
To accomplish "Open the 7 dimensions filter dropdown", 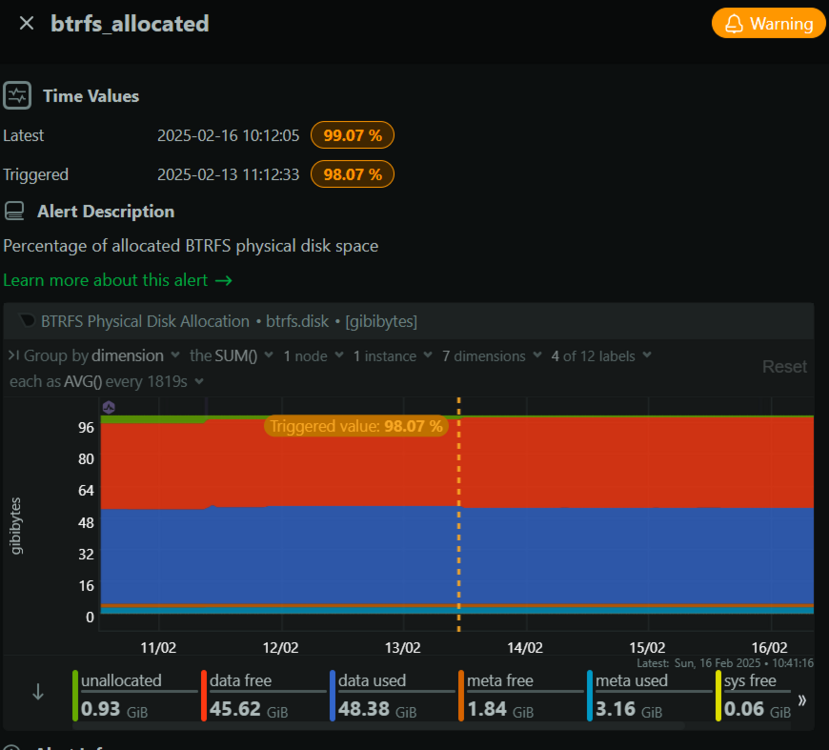I will 492,356.
